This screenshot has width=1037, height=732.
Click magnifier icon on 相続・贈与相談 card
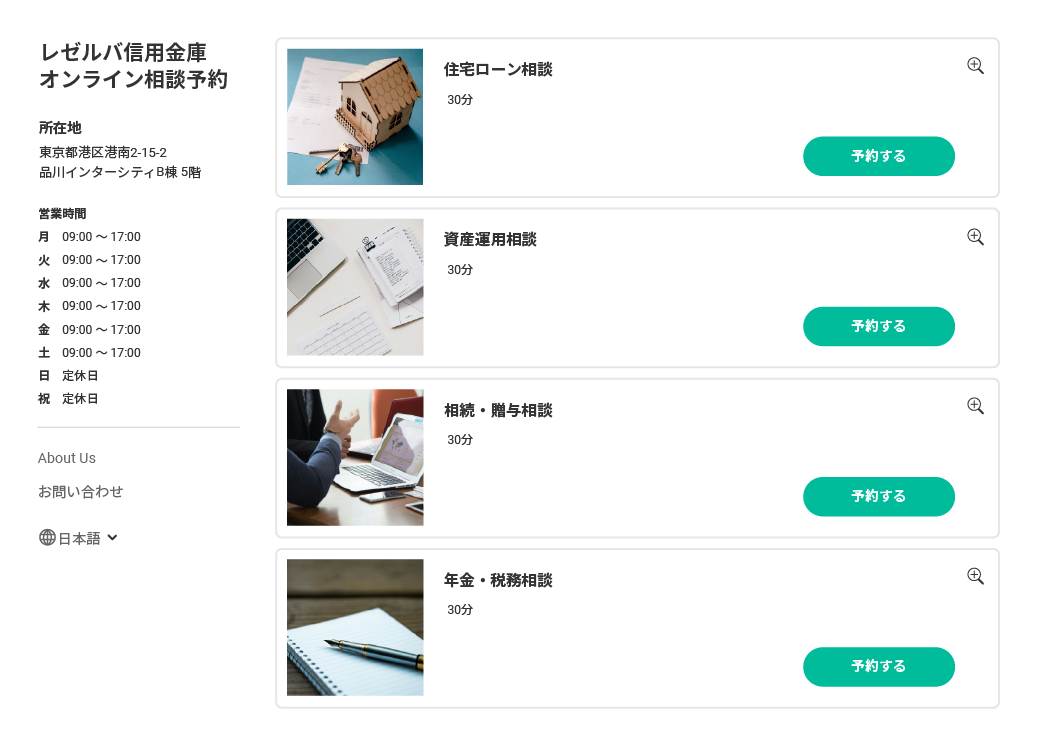pyautogui.click(x=975, y=406)
